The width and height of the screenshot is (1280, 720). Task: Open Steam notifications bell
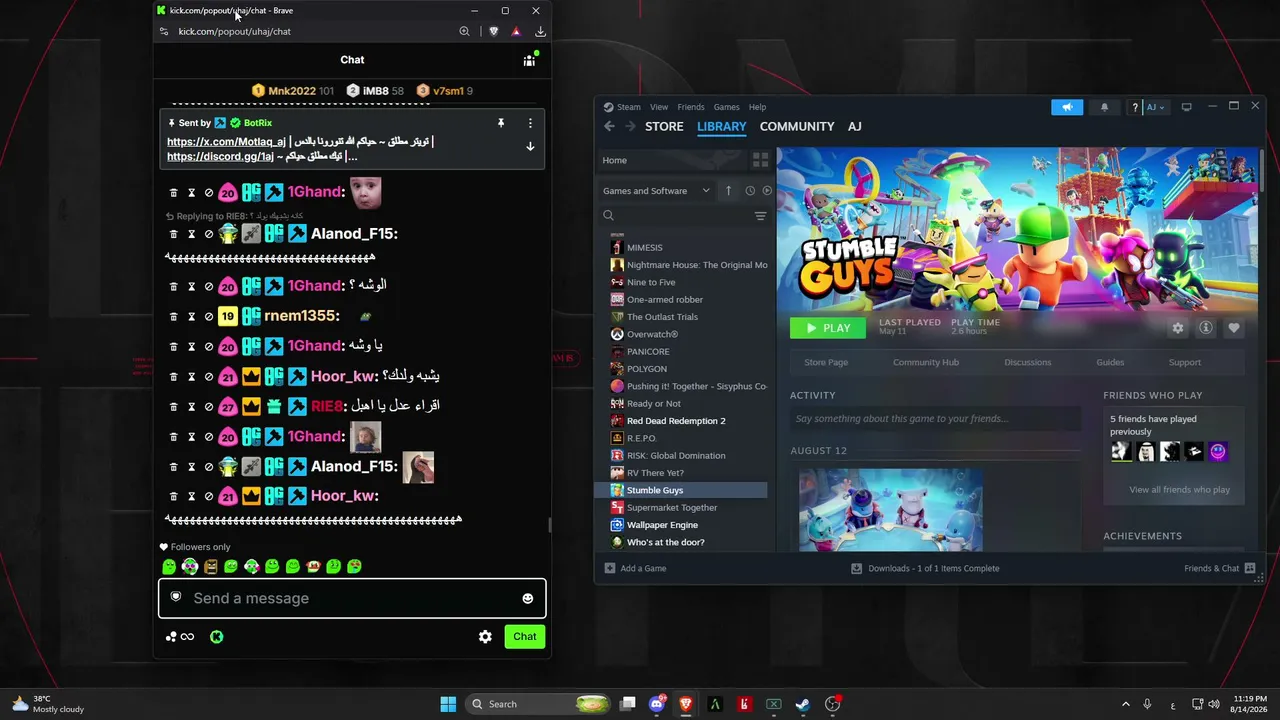[x=1105, y=107]
